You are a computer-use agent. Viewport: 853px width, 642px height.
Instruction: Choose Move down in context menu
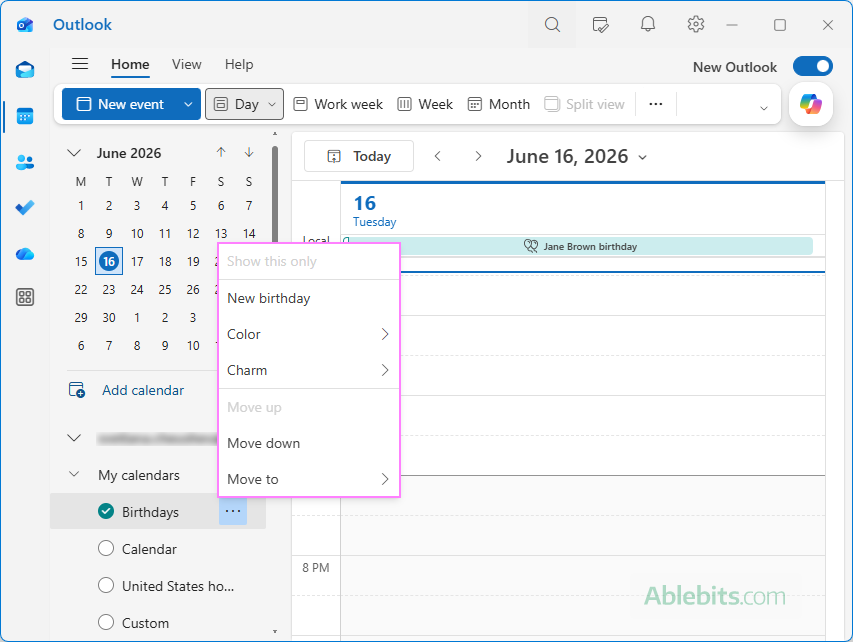pyautogui.click(x=309, y=443)
